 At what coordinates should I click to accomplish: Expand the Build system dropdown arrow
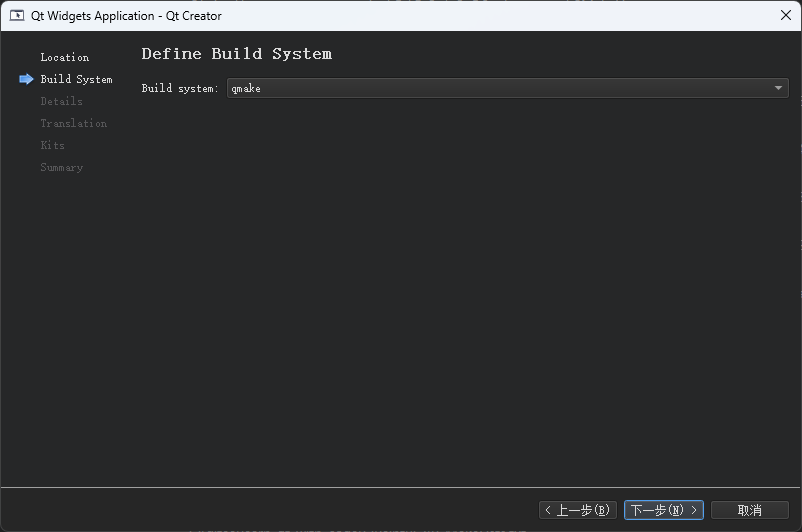click(x=778, y=88)
